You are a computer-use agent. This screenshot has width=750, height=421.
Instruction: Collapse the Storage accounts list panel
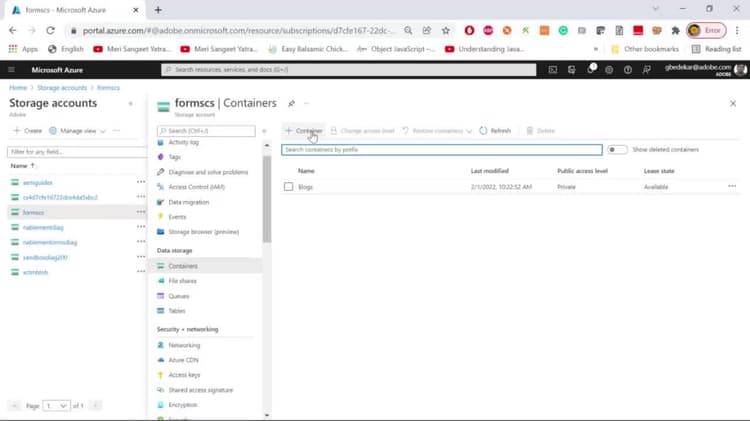pos(131,103)
